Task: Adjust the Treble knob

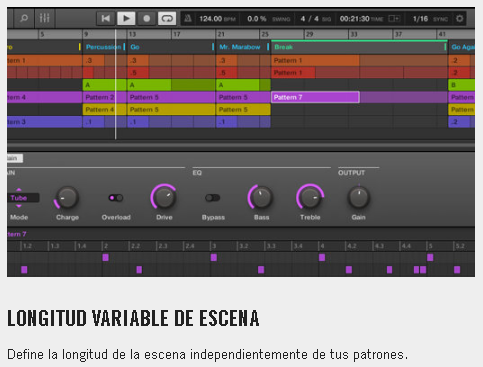Action: [x=310, y=197]
